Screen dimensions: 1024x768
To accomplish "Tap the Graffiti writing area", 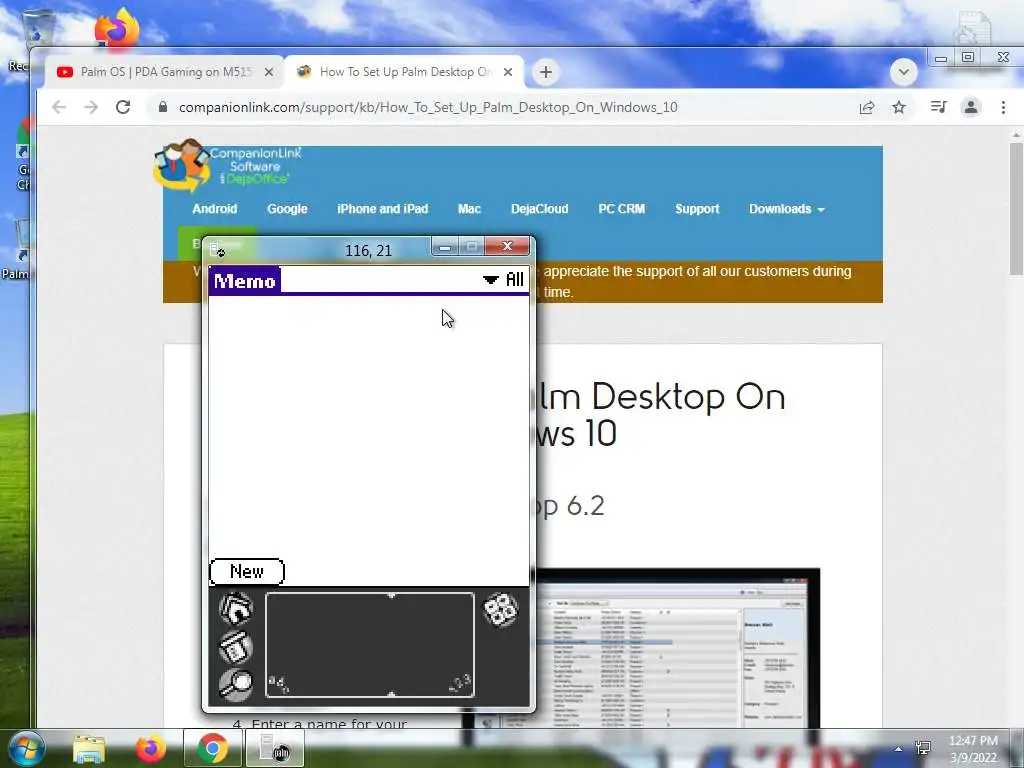I will click(370, 645).
